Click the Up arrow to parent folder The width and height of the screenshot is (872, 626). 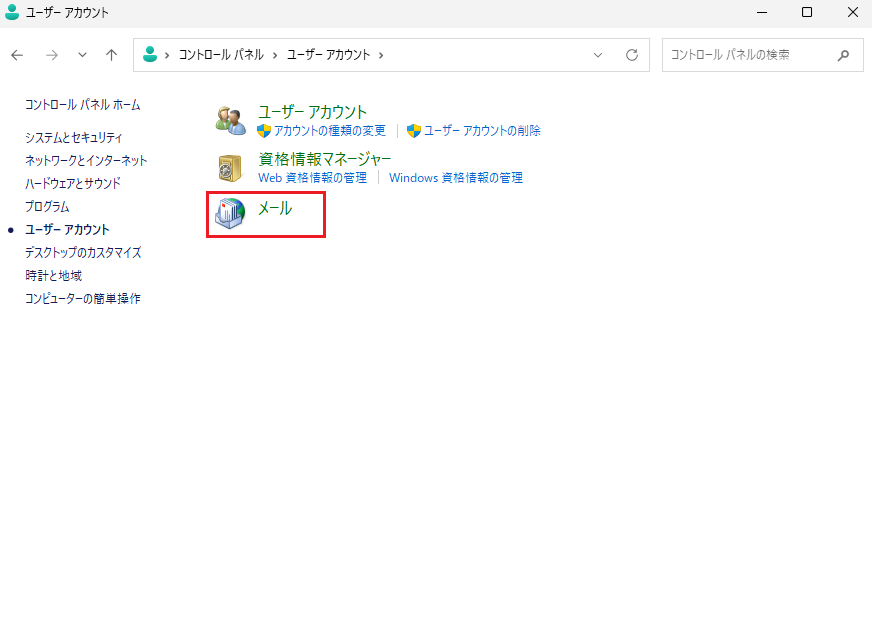[111, 55]
